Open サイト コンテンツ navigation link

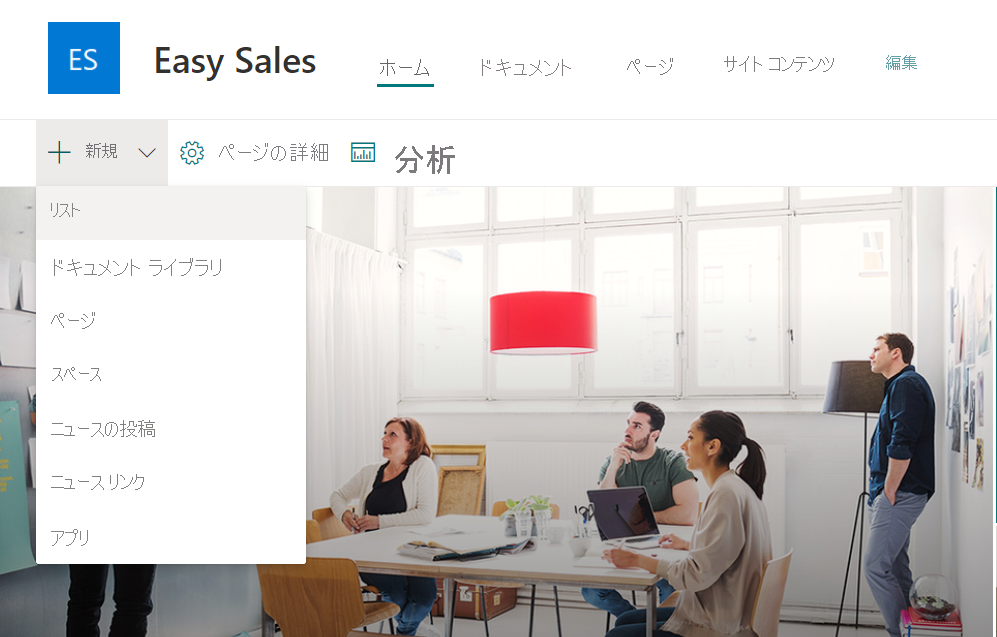point(779,64)
